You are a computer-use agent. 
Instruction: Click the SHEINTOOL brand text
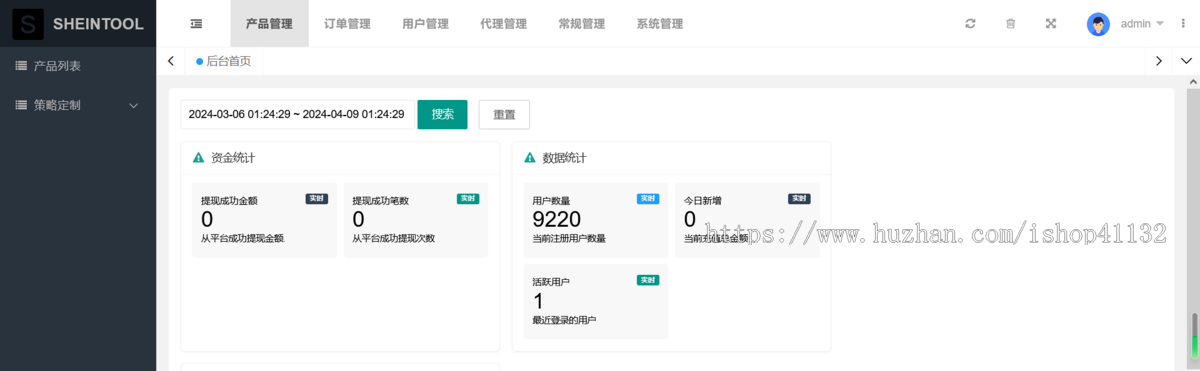pyautogui.click(x=98, y=24)
